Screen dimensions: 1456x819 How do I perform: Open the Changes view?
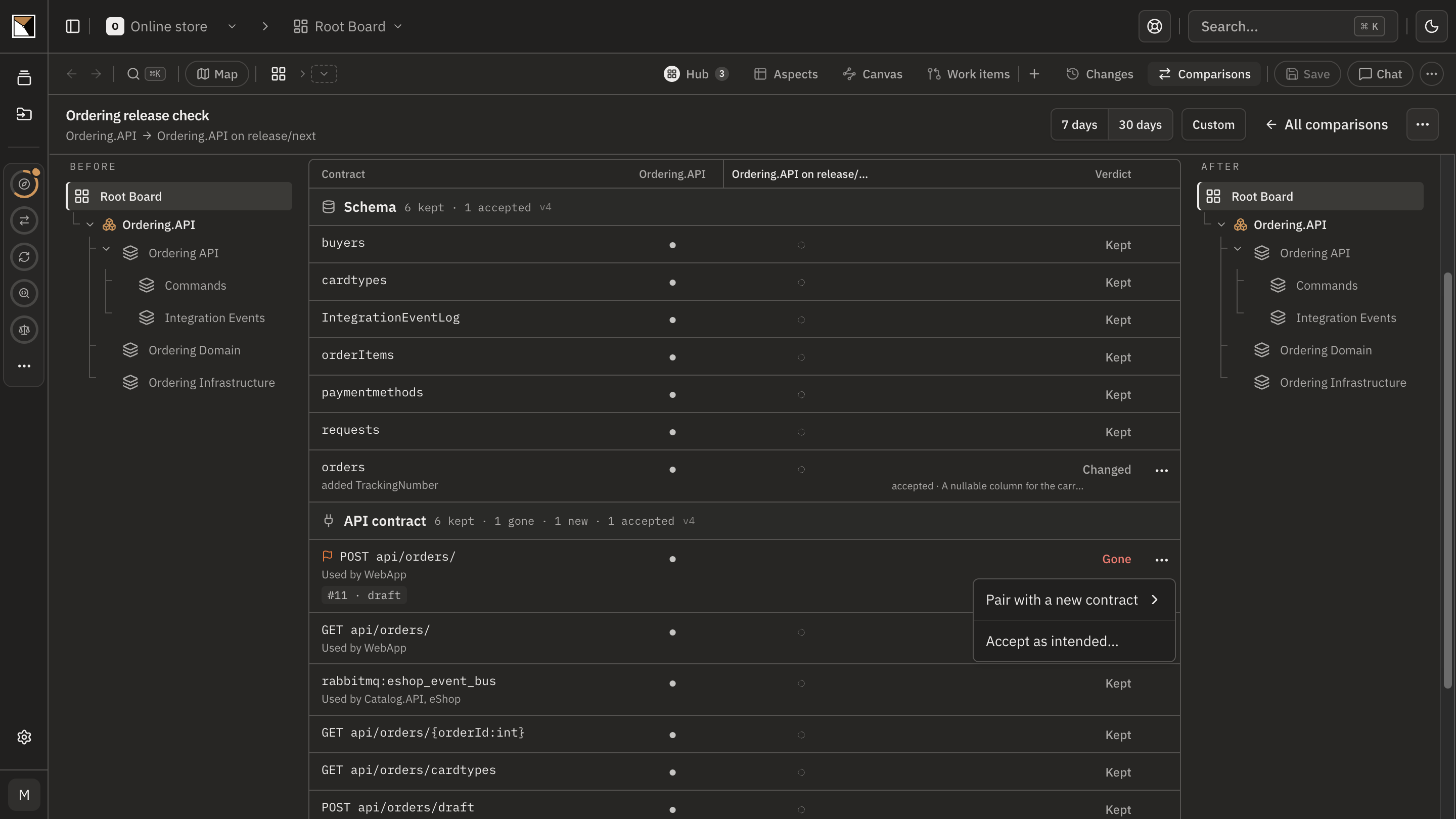[1100, 74]
